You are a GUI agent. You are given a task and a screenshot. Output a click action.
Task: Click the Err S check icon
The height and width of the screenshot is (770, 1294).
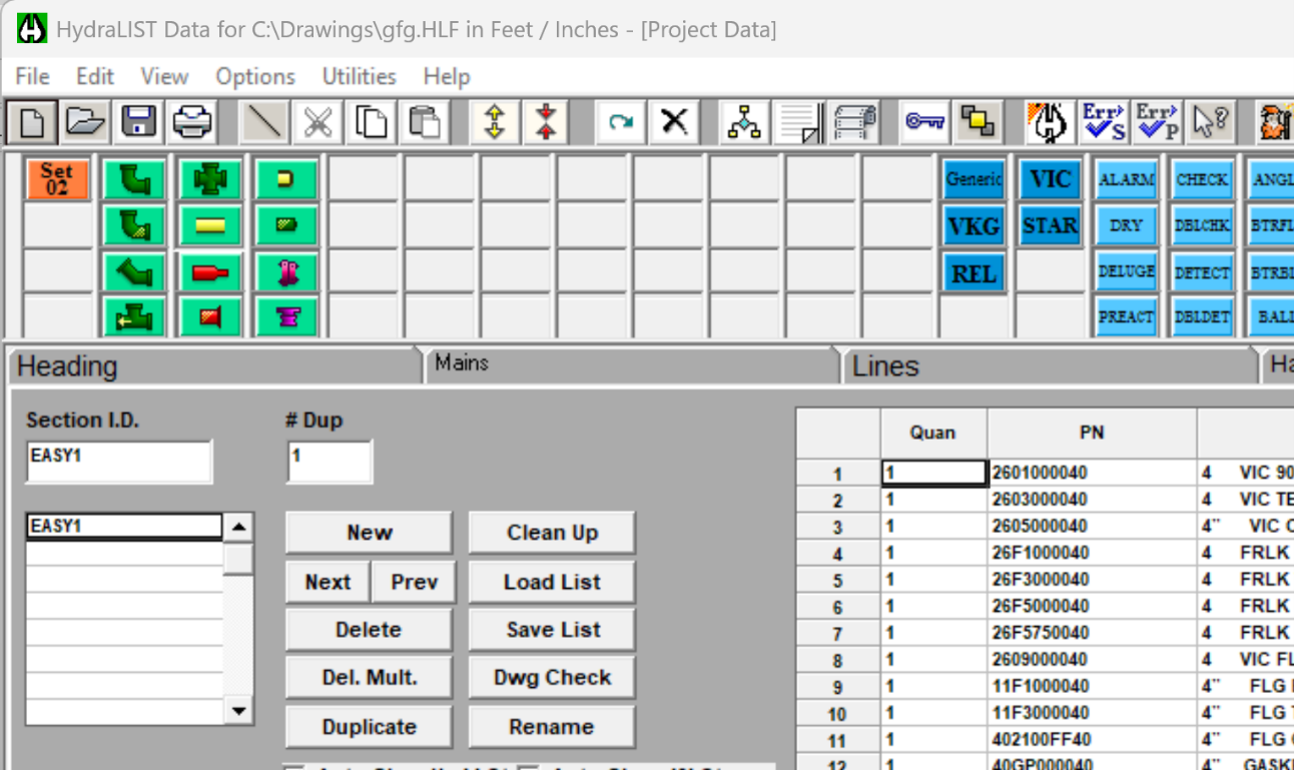coord(1103,122)
